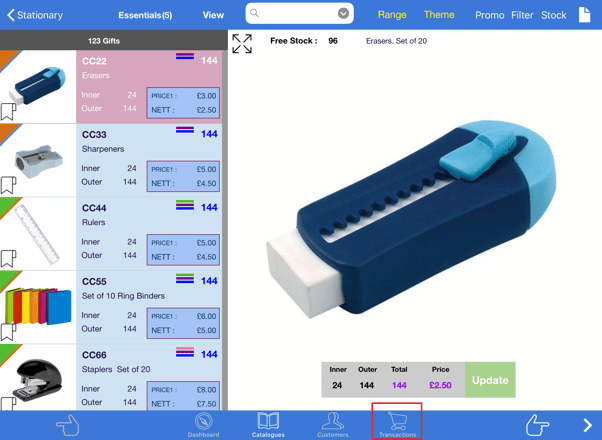The image size is (602, 440).
Task: Switch to the Customers tab
Action: 333,424
